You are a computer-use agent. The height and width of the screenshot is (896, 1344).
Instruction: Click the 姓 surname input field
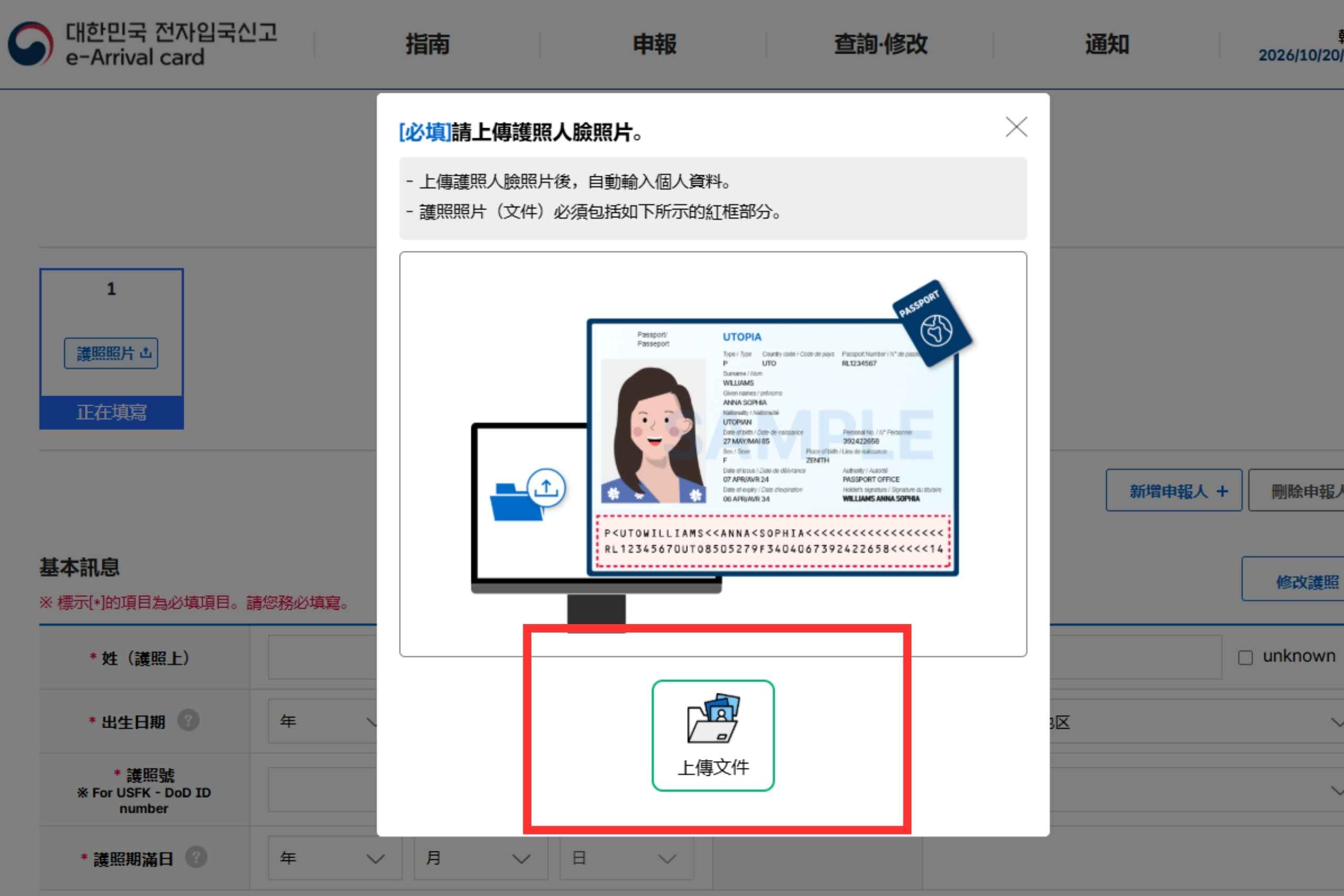coord(323,657)
